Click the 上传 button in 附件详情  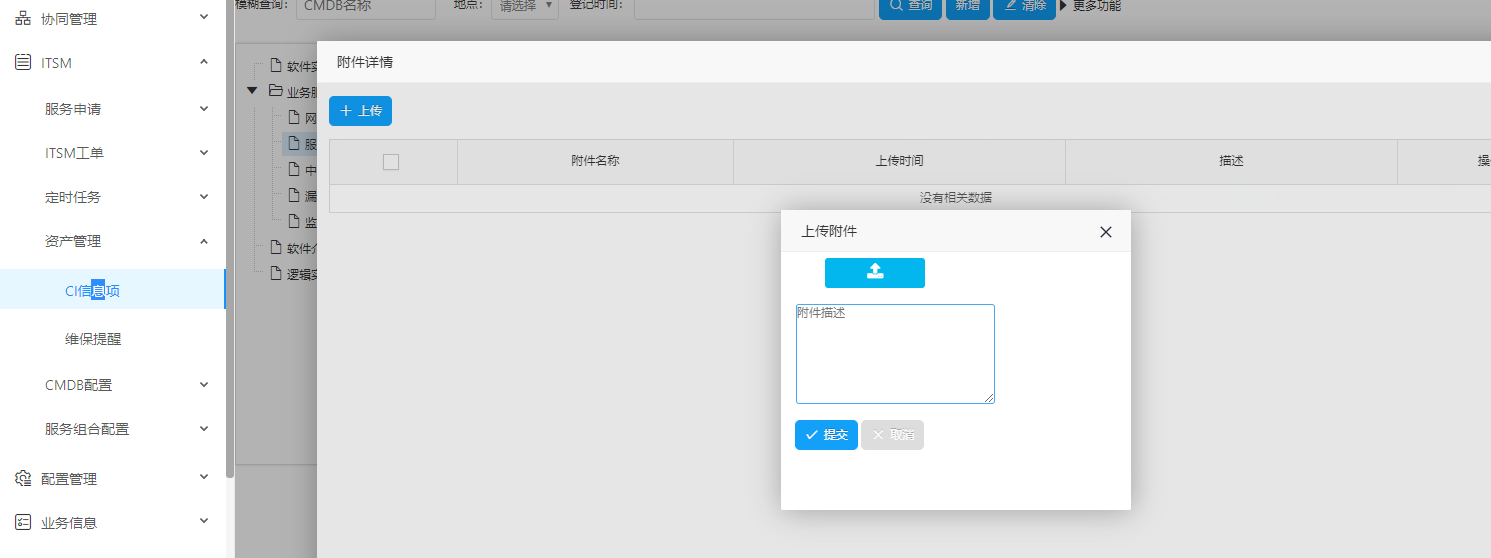360,111
